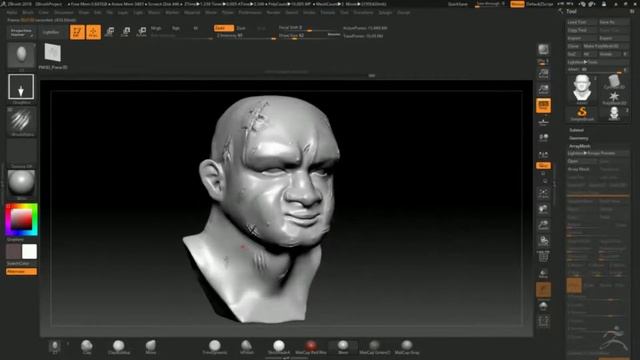Select the ClayBuildup brush at bottom
This screenshot has height=360, width=640.
click(x=119, y=347)
